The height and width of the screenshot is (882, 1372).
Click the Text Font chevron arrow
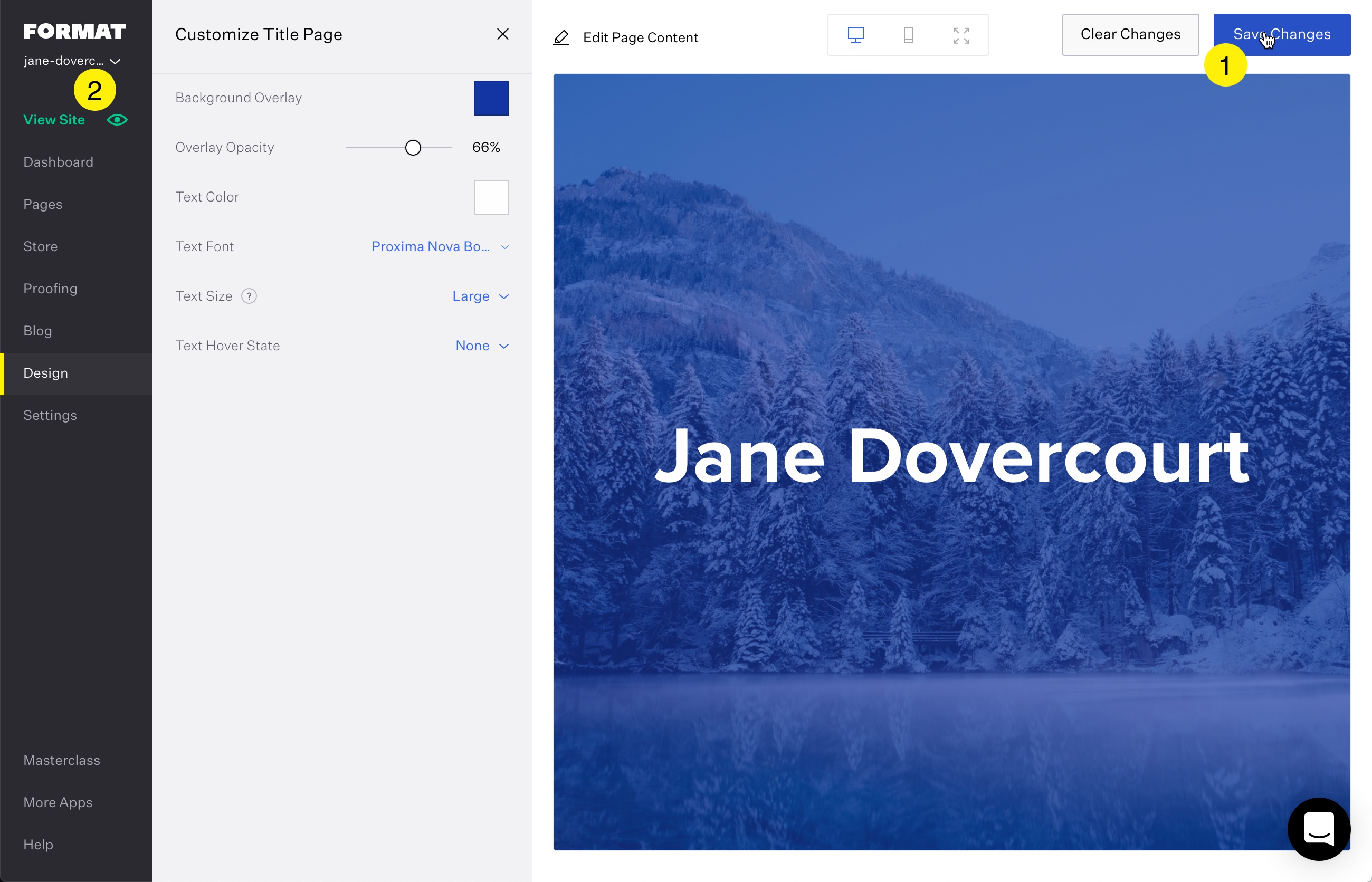pyautogui.click(x=504, y=247)
